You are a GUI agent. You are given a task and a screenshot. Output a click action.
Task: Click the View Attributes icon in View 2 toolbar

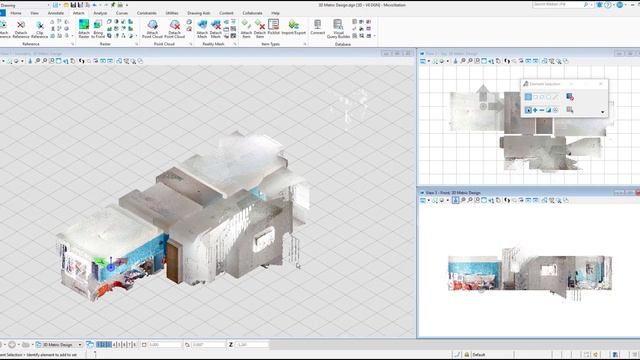(x=423, y=61)
